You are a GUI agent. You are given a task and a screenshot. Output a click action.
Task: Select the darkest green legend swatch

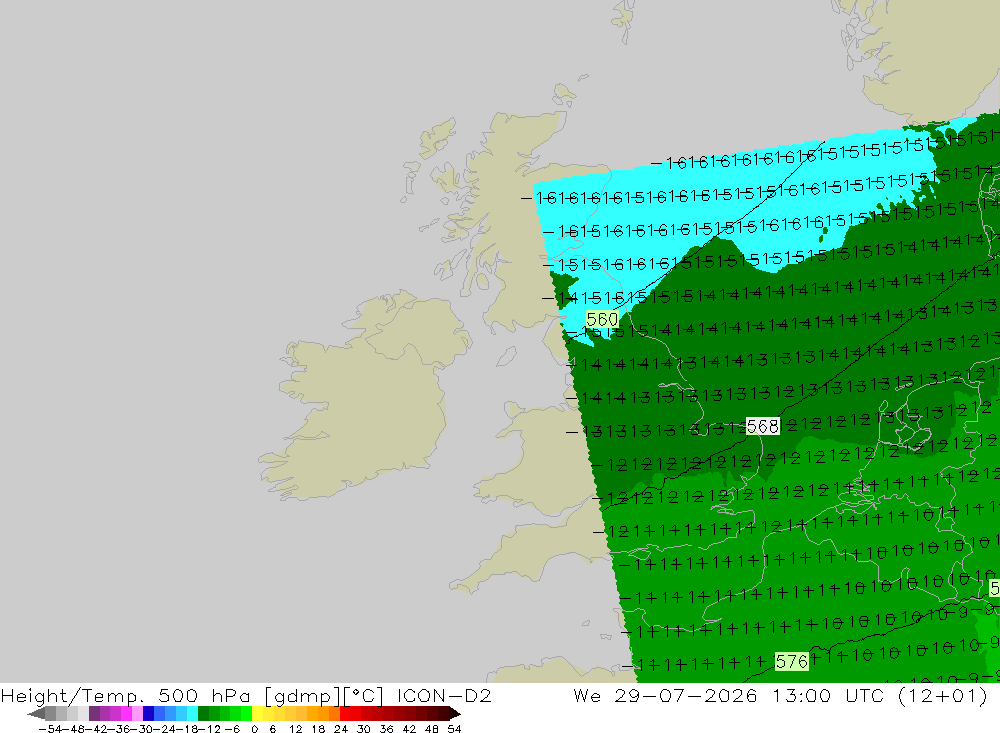pos(203,713)
